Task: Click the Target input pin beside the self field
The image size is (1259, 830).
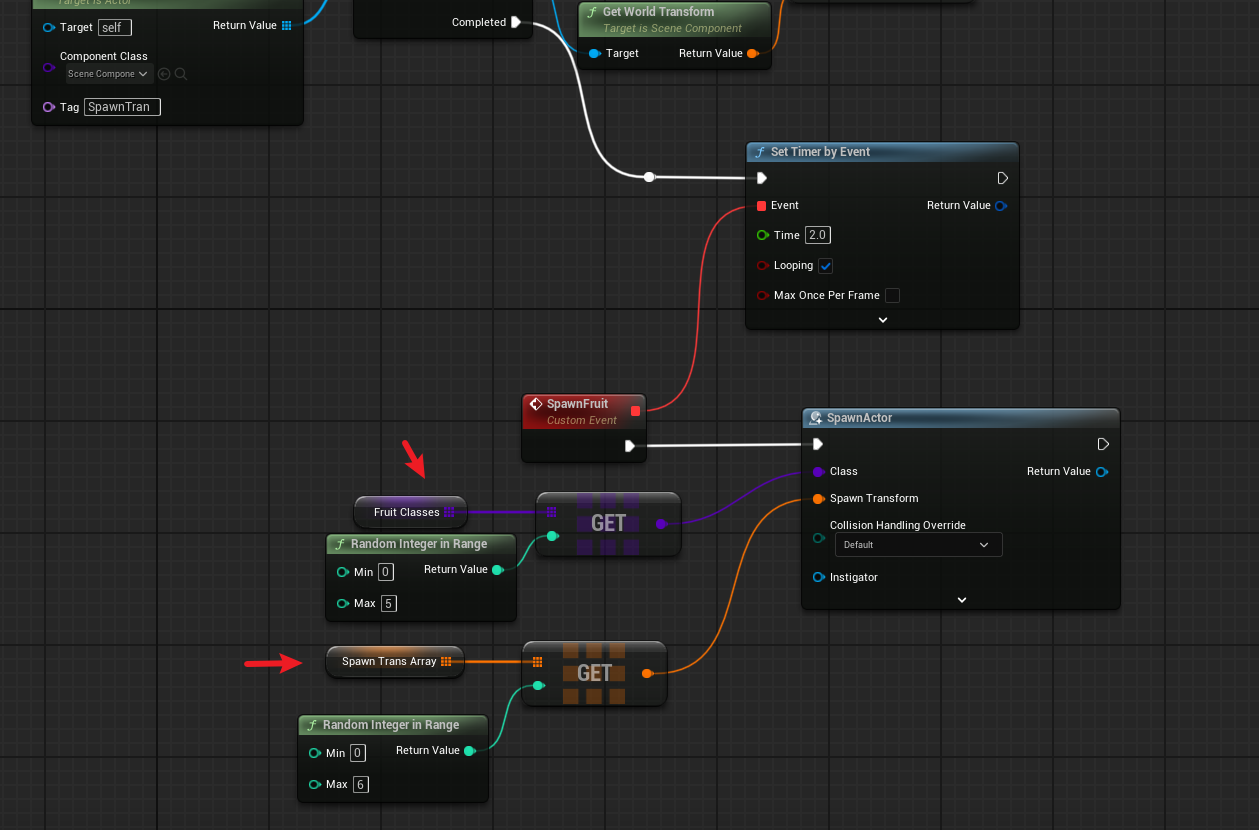Action: pos(49,27)
